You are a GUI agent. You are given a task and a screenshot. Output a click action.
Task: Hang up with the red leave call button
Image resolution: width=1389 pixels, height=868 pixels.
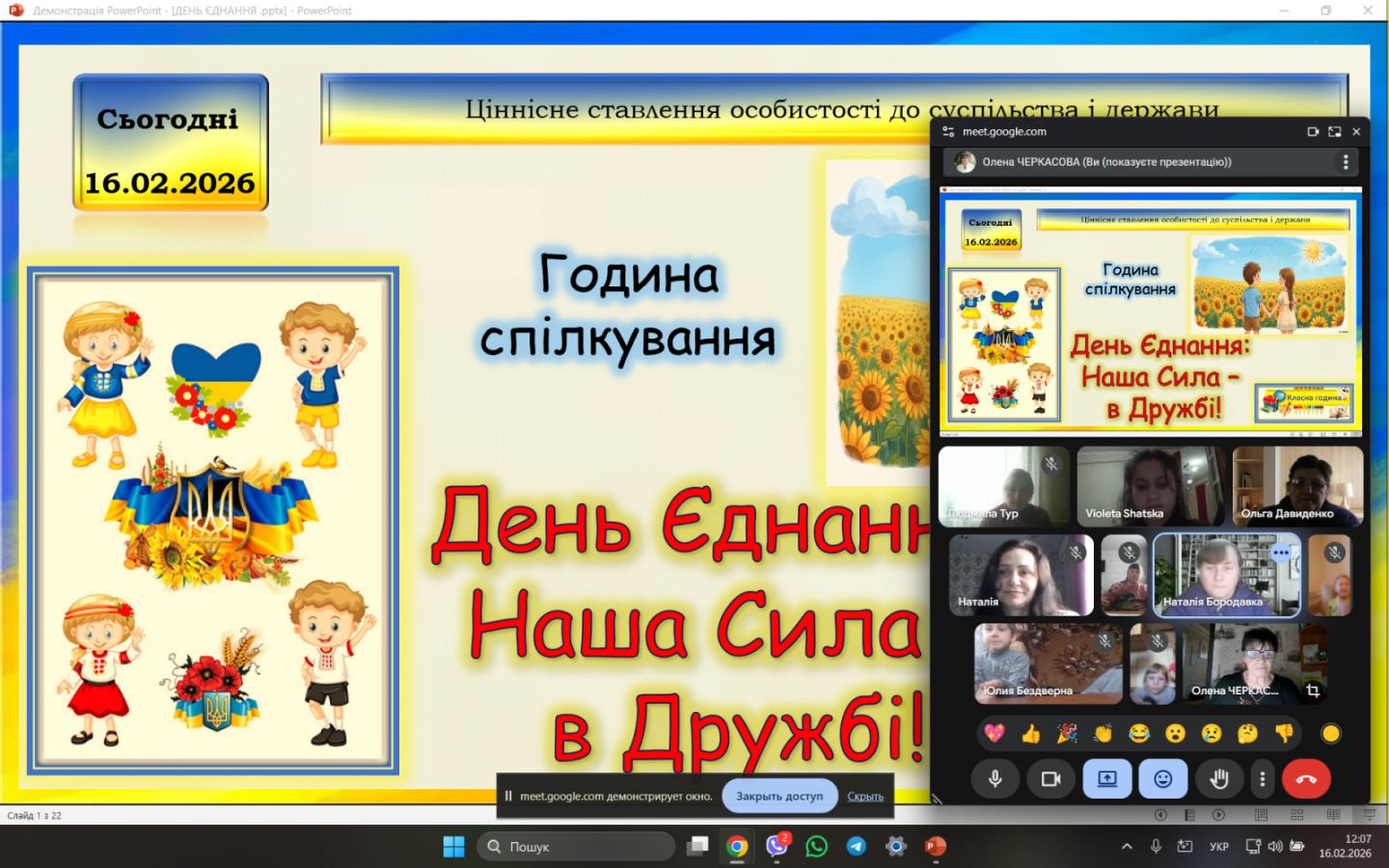click(1306, 779)
